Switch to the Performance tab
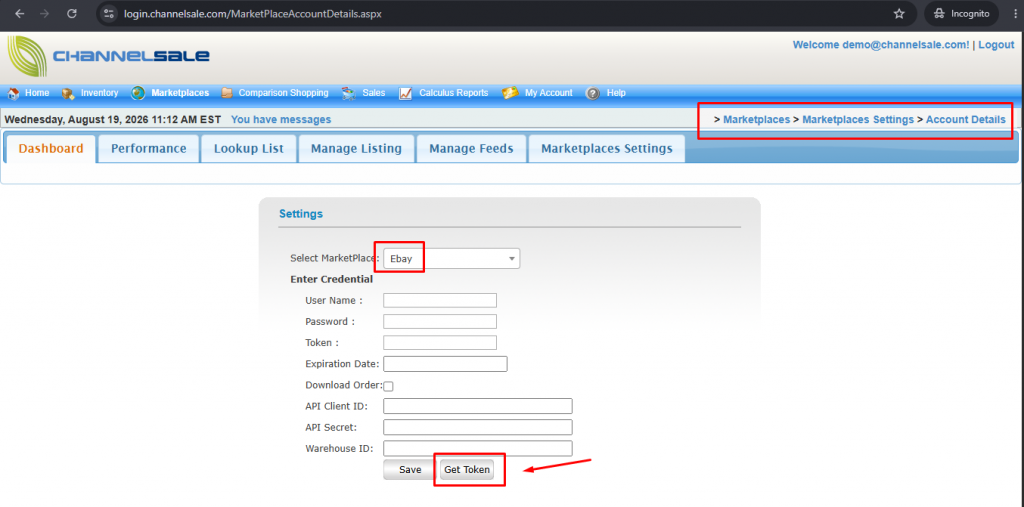The width and height of the screenshot is (1024, 507). (148, 148)
